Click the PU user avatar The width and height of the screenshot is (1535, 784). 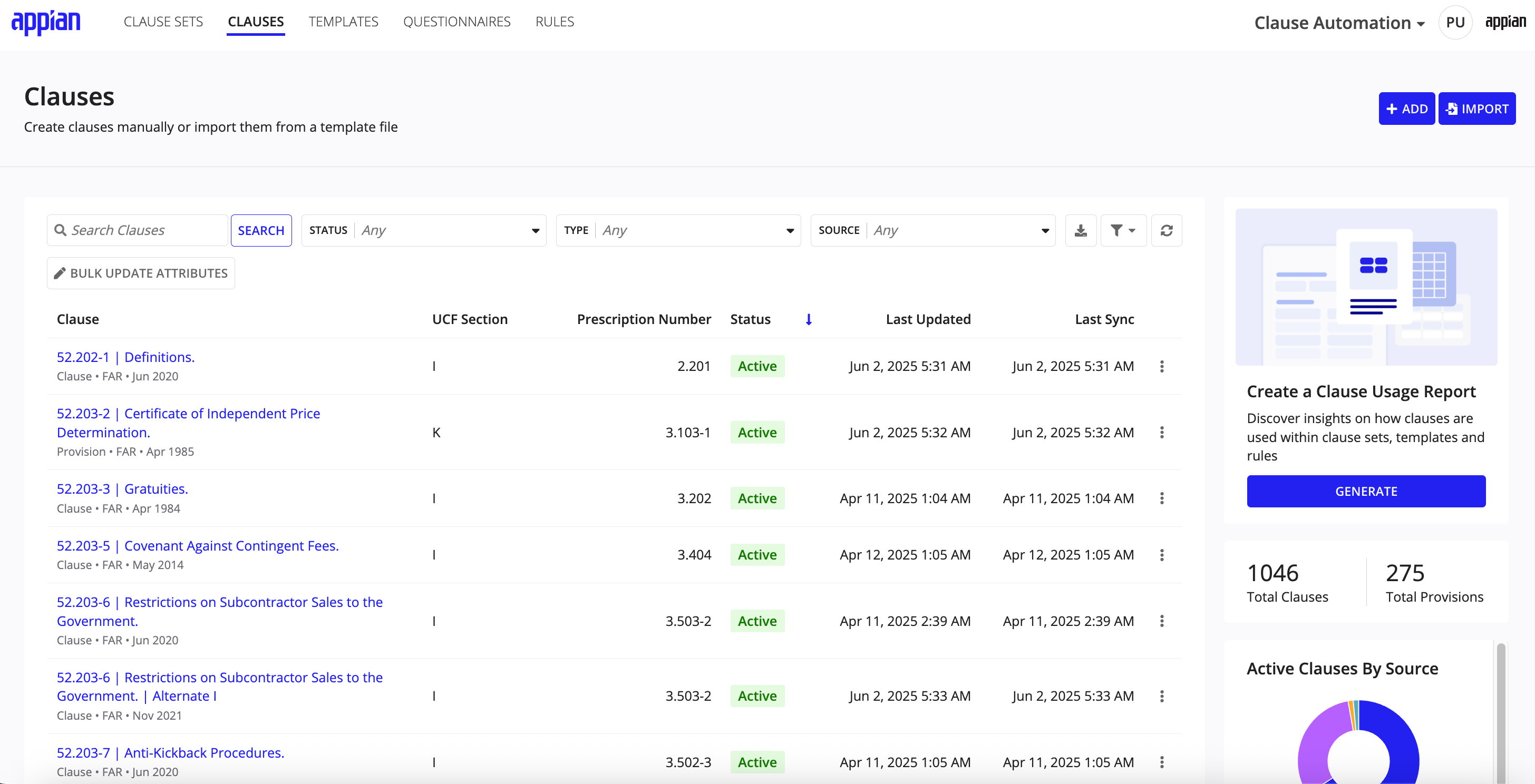1454,23
